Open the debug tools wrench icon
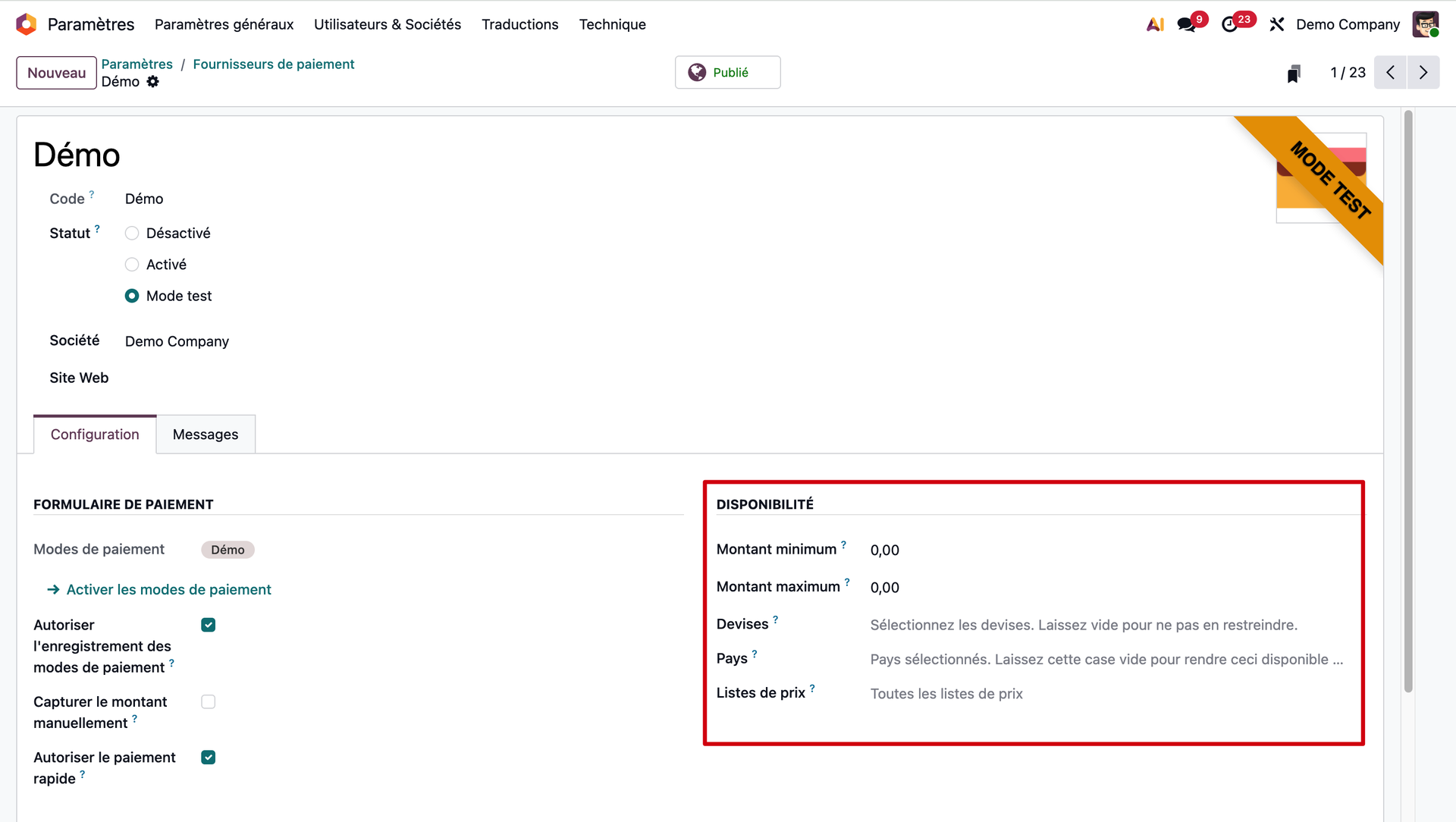The width and height of the screenshot is (1456, 822). click(1277, 24)
